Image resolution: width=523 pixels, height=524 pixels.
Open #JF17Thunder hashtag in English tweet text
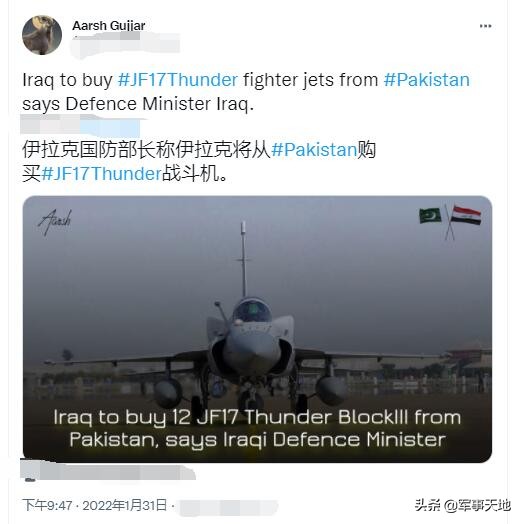point(178,80)
